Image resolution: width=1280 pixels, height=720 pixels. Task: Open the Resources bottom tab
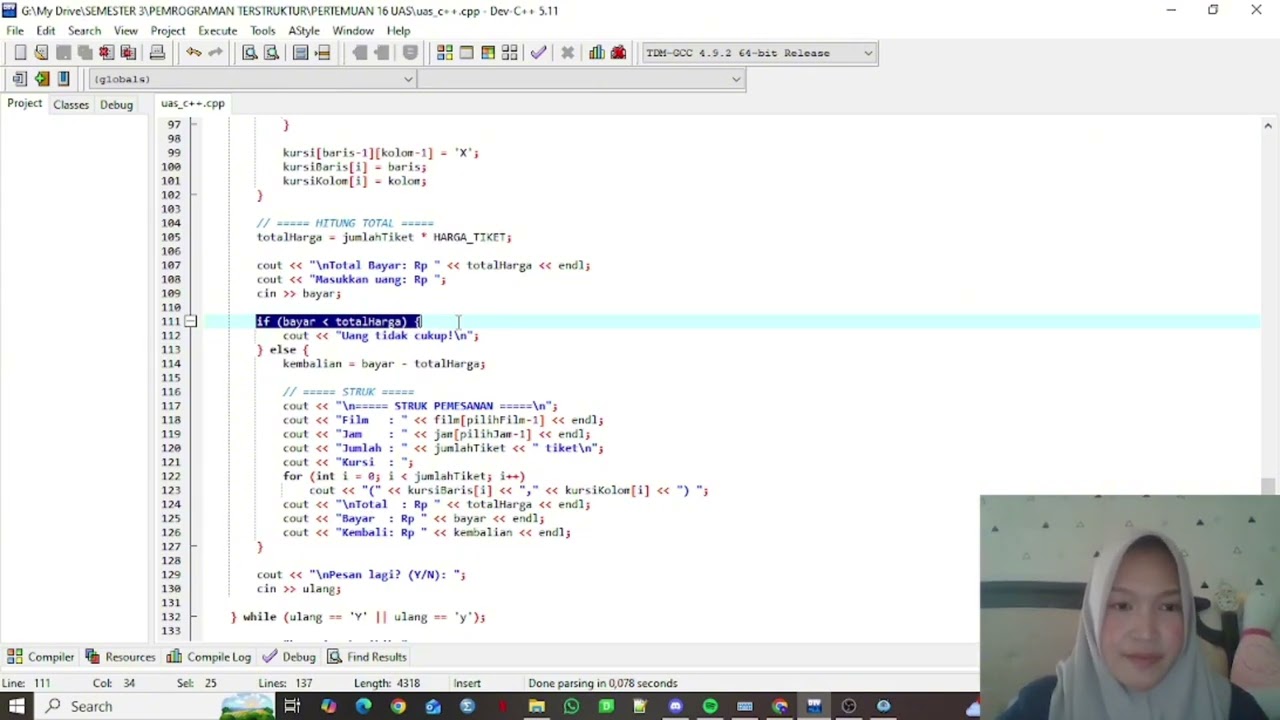120,657
